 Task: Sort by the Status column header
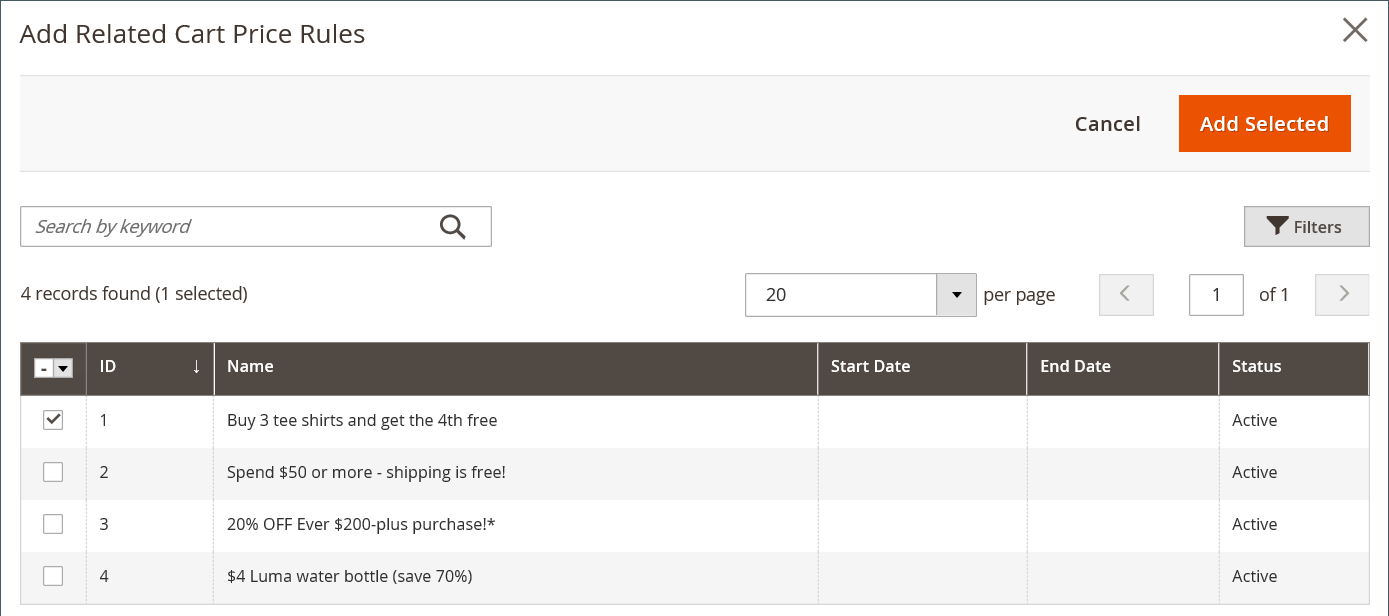1256,366
